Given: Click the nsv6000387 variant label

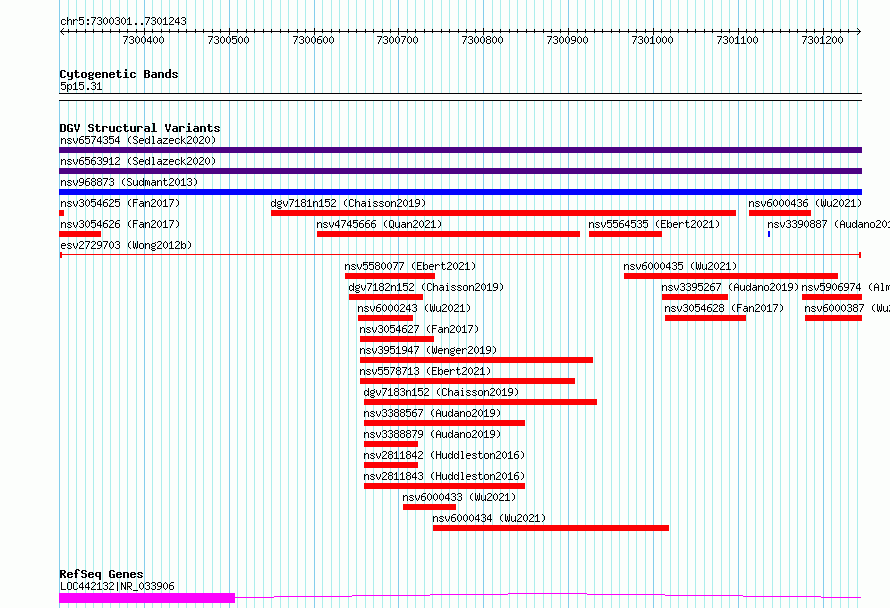Looking at the screenshot, I should pyautogui.click(x=847, y=308).
